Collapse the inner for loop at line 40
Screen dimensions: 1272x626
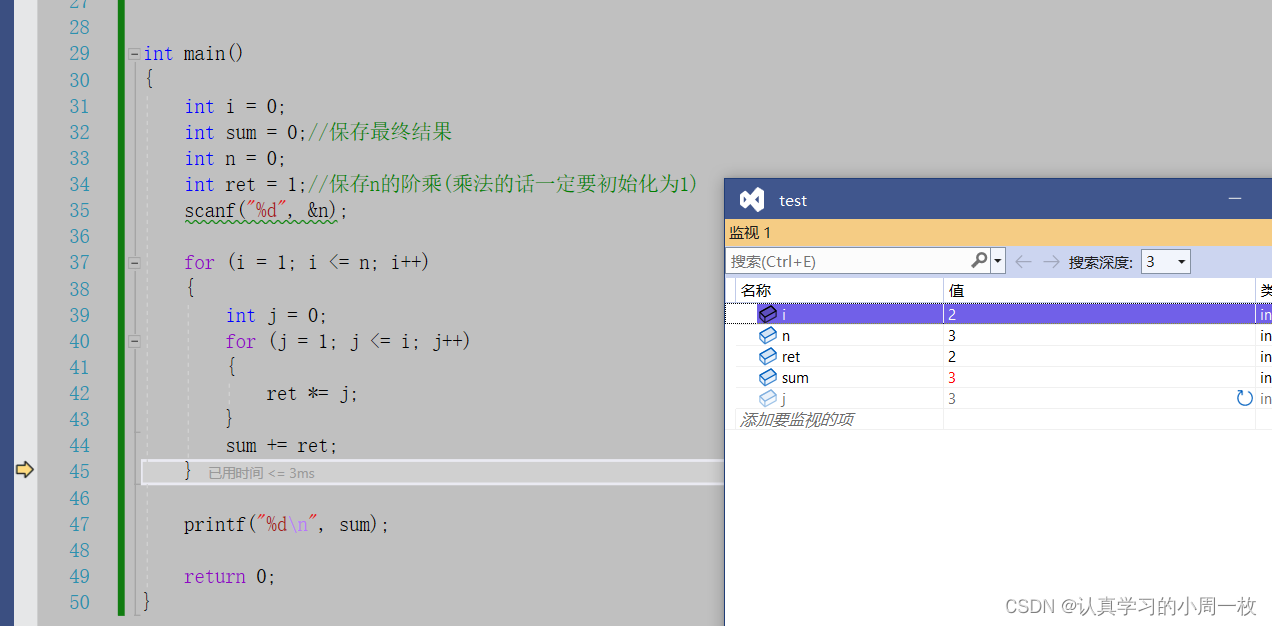134,341
